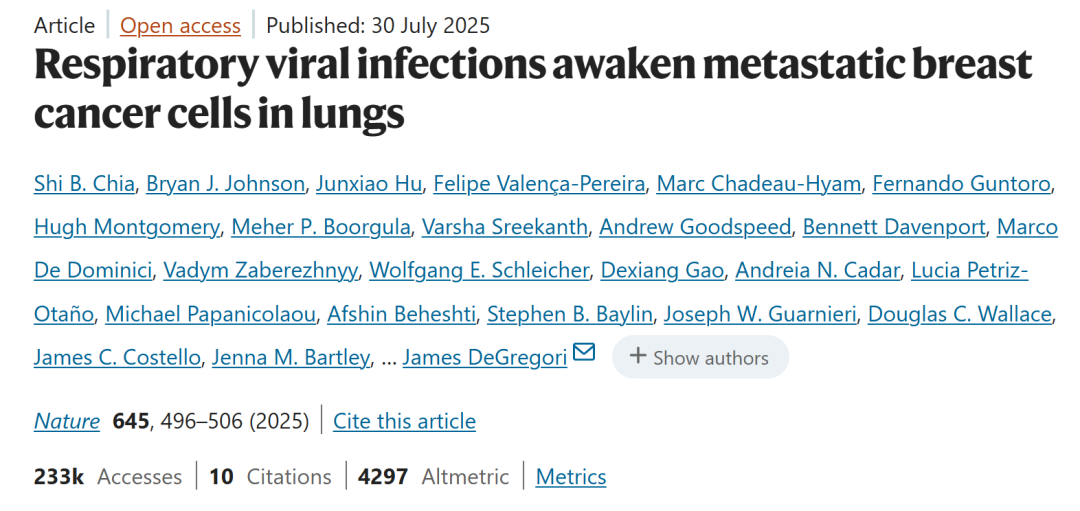Open Hugh Montgomery's author link
The image size is (1080, 511).
coord(126,227)
